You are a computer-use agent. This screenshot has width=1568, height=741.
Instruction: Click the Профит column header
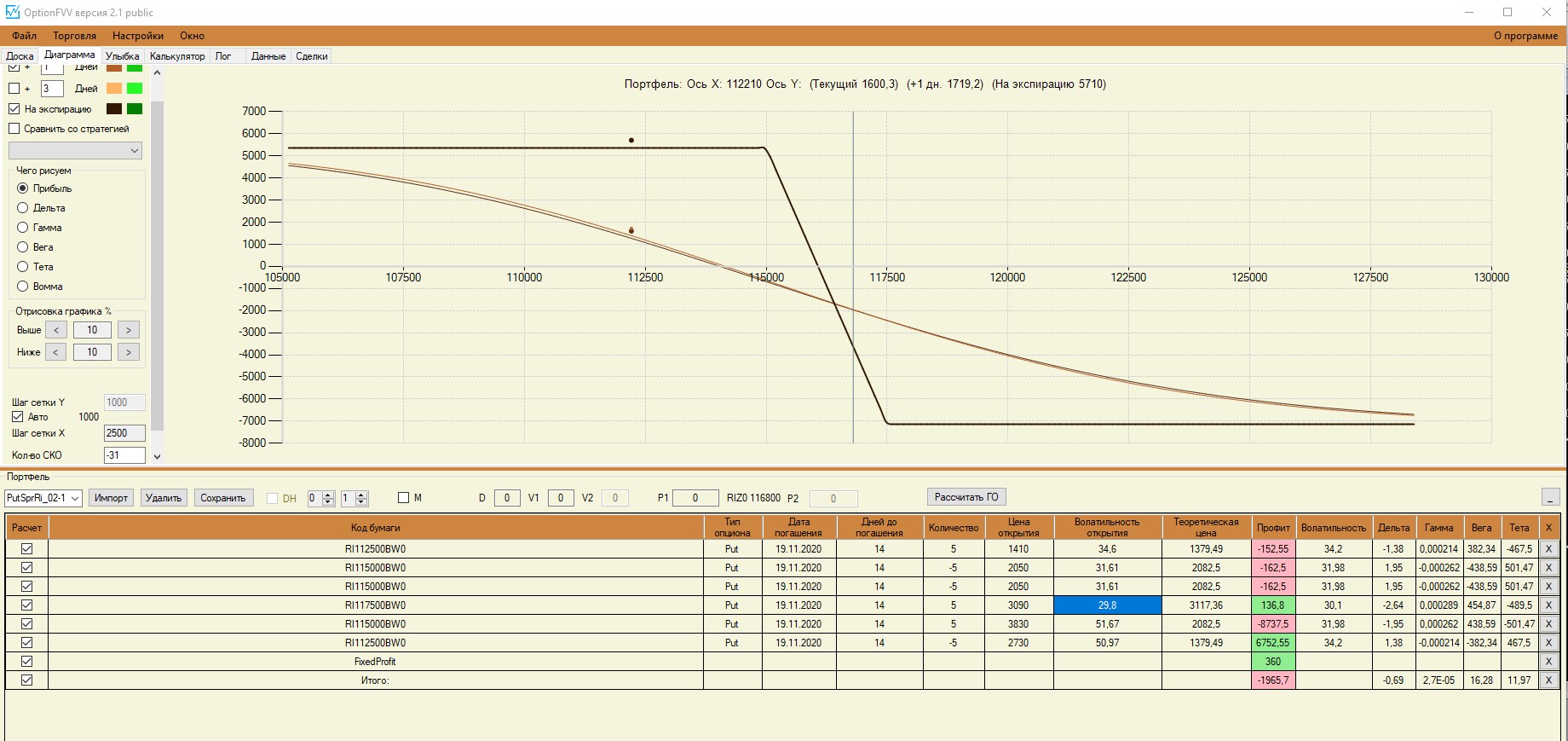pos(1273,528)
